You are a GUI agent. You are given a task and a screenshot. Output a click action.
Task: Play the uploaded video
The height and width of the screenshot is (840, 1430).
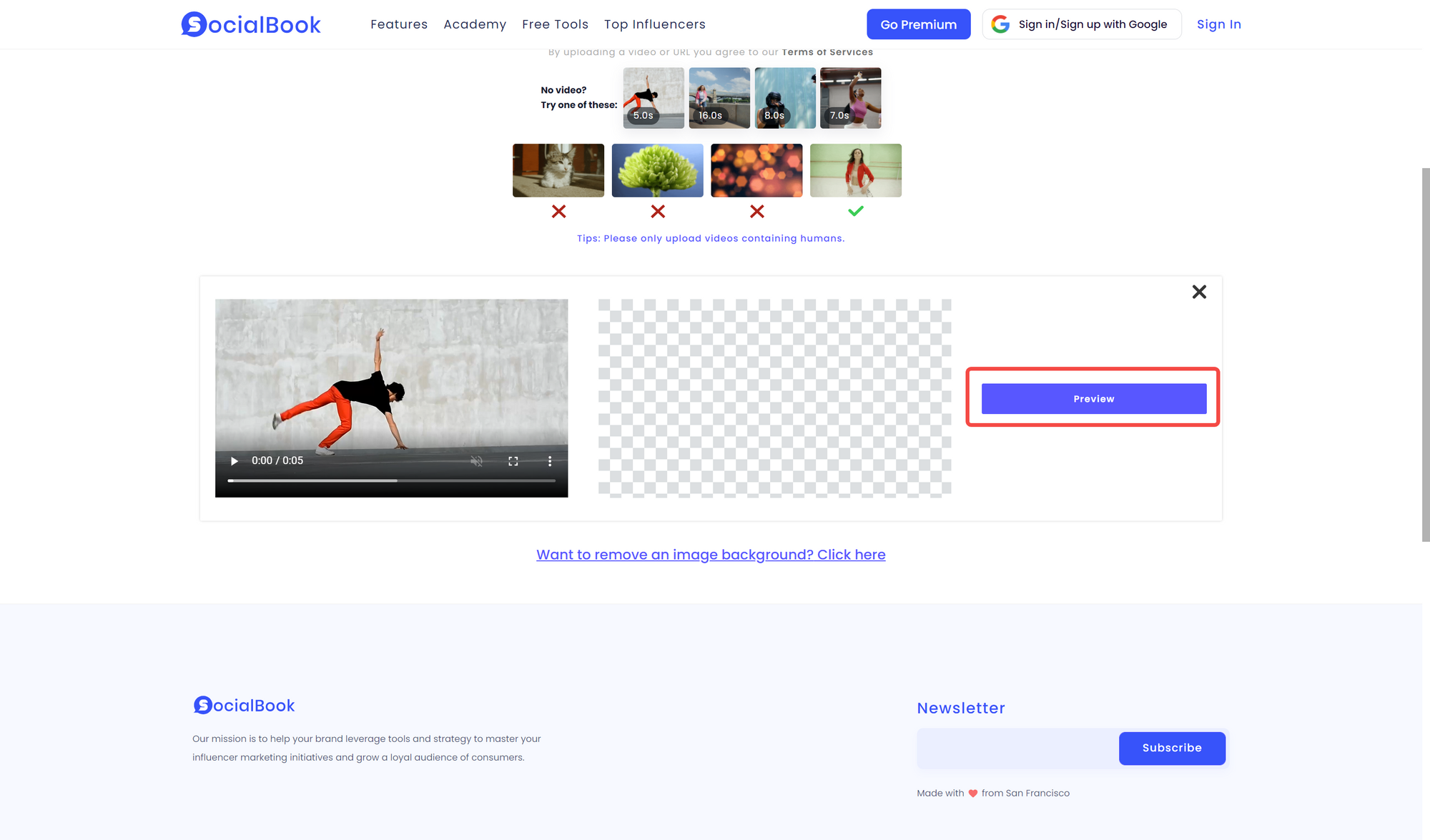(x=234, y=461)
